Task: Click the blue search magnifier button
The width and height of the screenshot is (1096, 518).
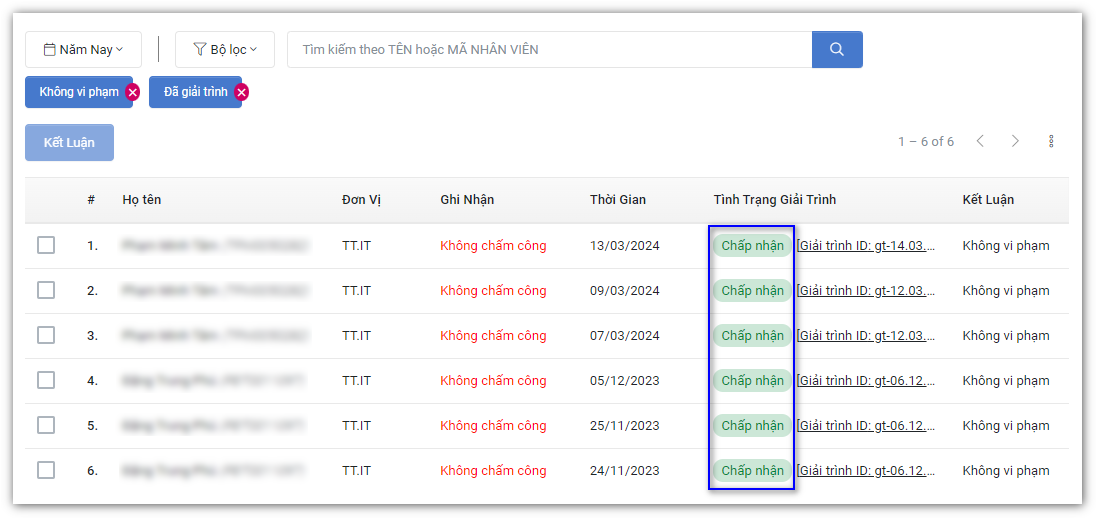Action: click(x=836, y=49)
